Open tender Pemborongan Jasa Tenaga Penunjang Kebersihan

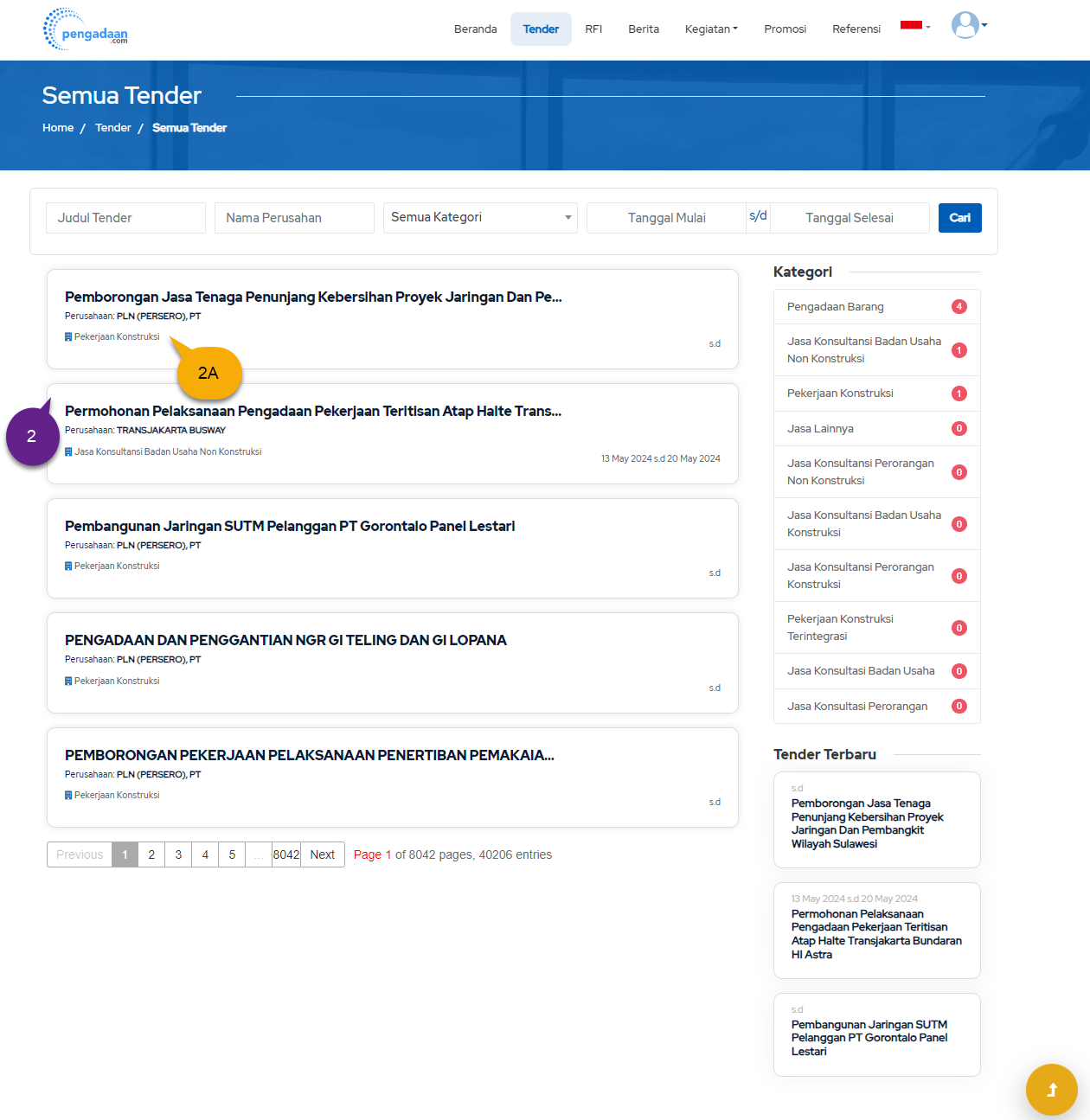[313, 298]
